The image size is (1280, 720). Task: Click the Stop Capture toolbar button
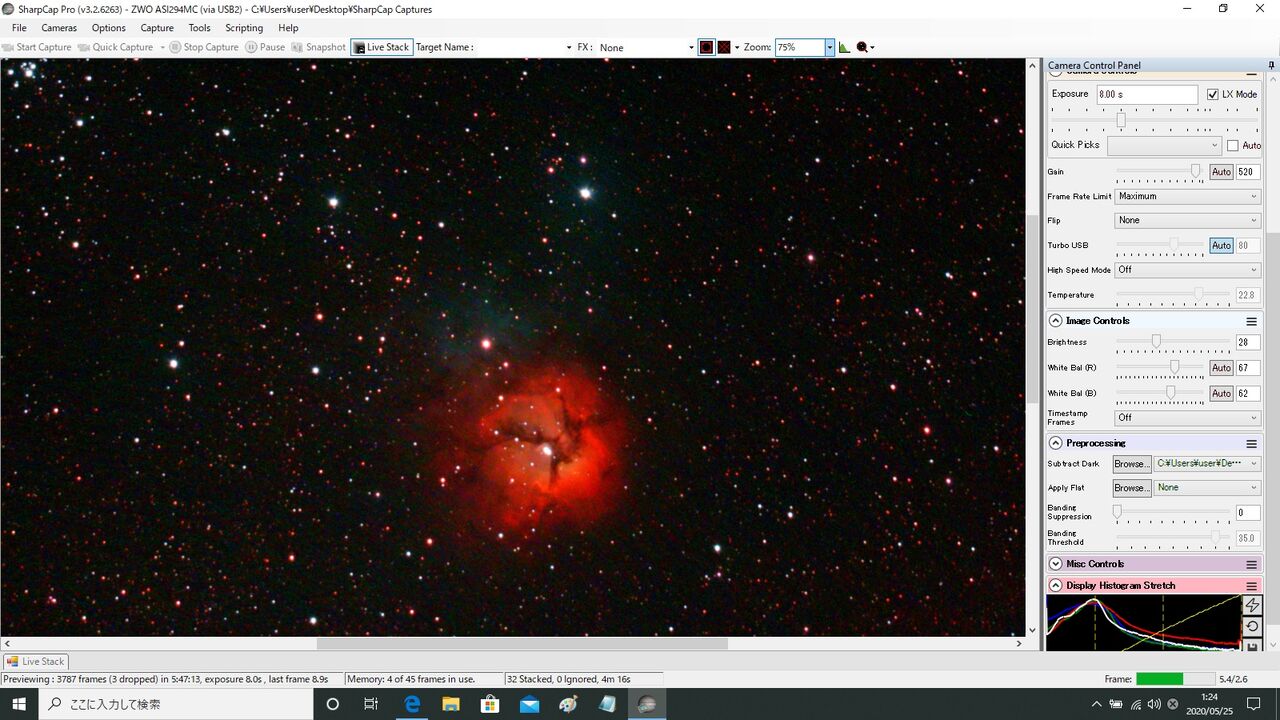[x=204, y=47]
